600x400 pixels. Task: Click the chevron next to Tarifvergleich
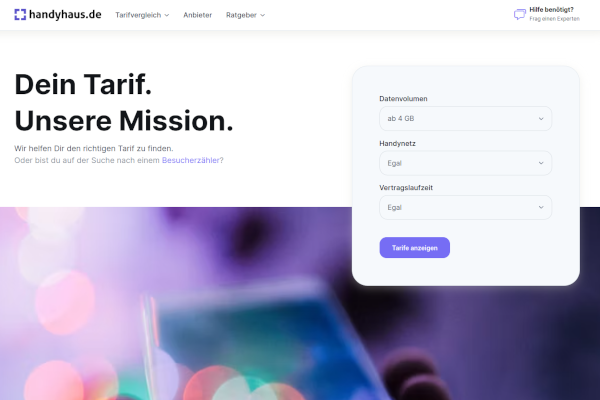pos(167,15)
